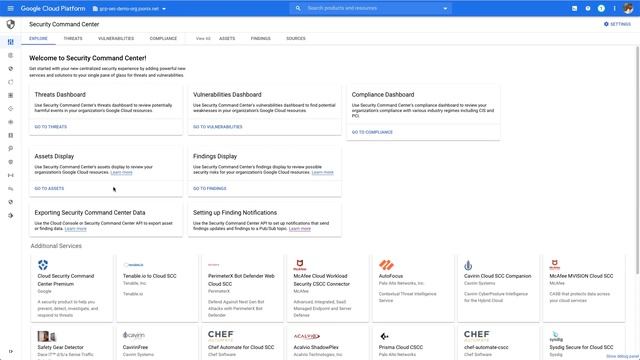640x360 pixels.
Task: Switch to the Compliance tab
Action: (163, 38)
